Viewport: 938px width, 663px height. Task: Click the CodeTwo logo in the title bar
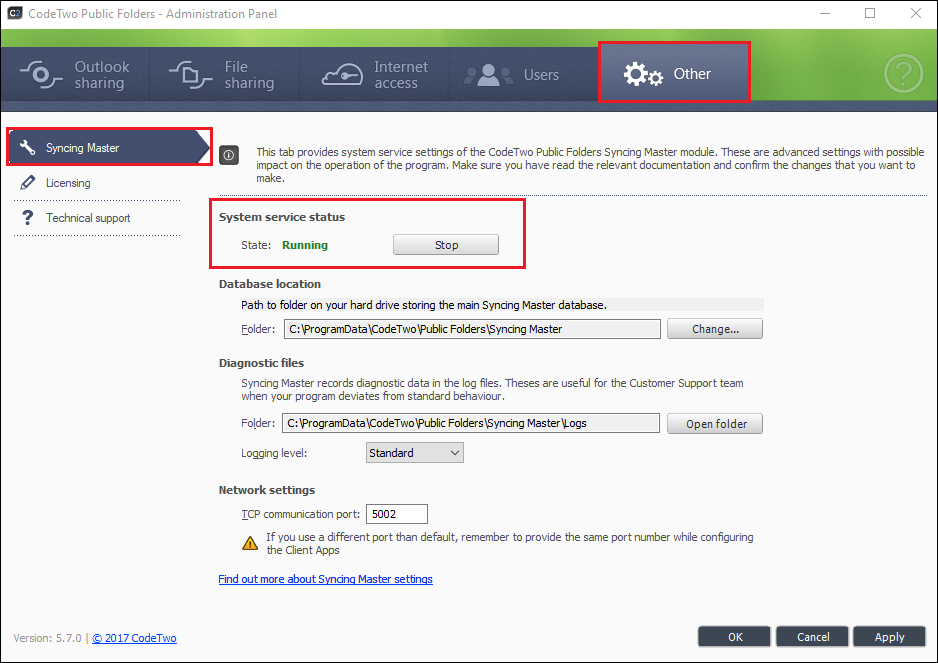point(16,14)
